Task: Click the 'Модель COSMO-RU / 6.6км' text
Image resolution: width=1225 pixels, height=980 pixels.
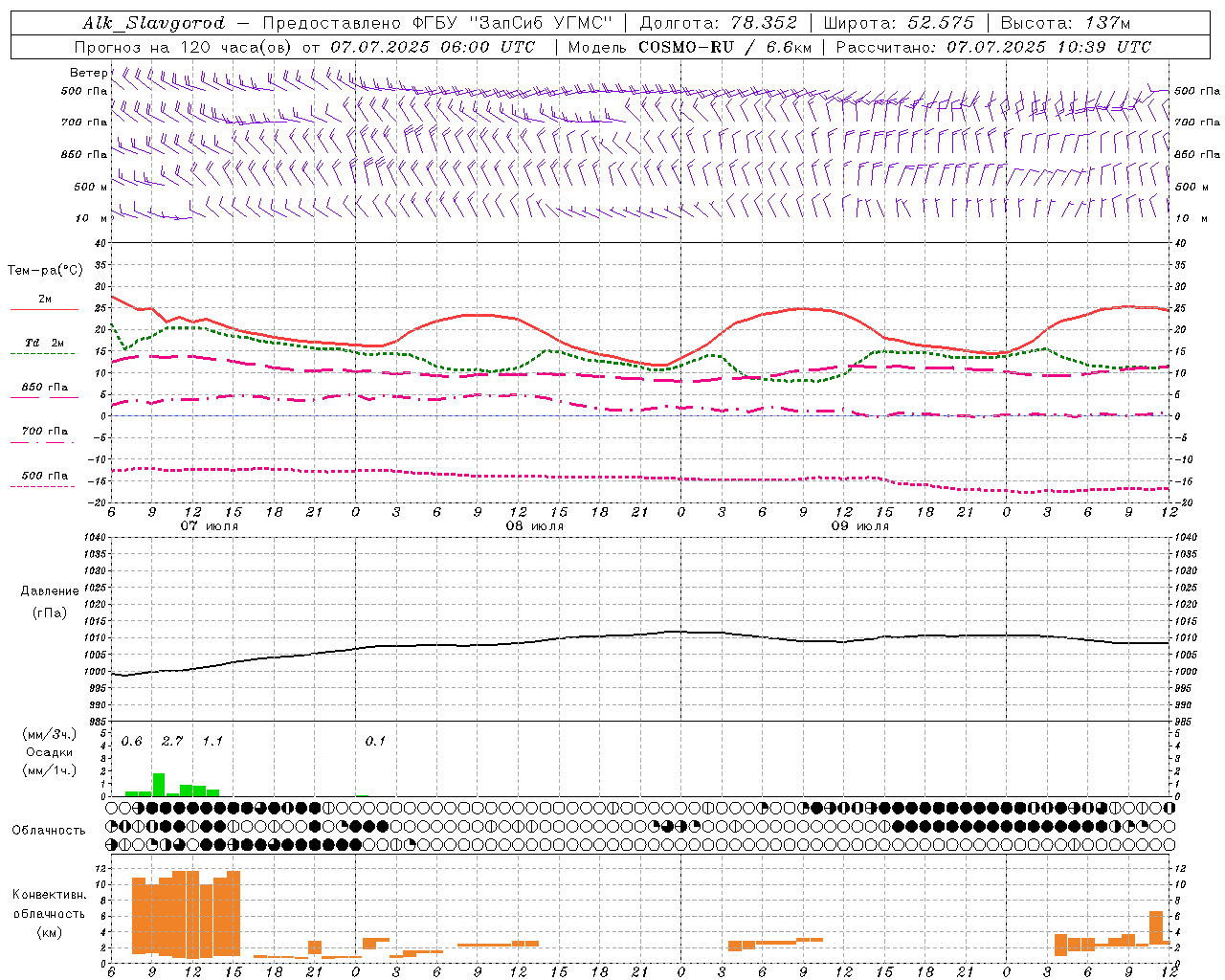Action: click(690, 47)
